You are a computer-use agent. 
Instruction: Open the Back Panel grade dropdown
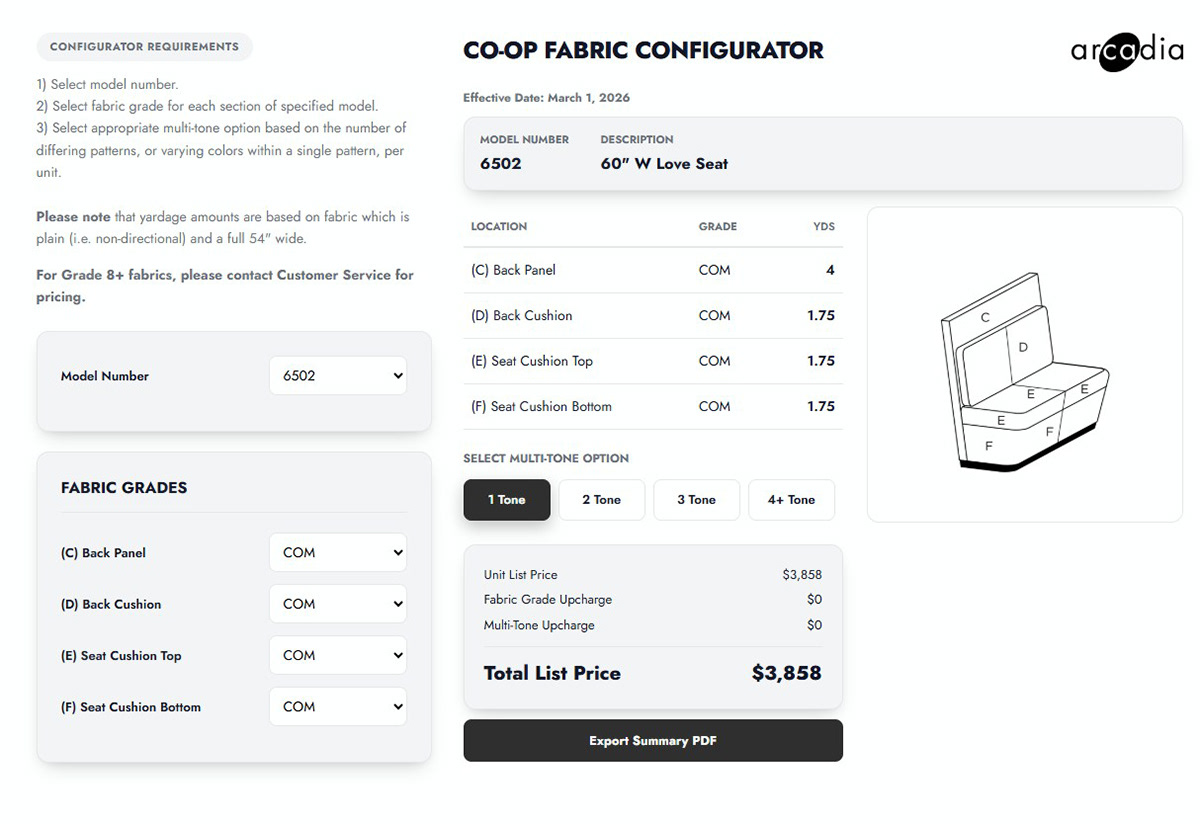pos(338,553)
